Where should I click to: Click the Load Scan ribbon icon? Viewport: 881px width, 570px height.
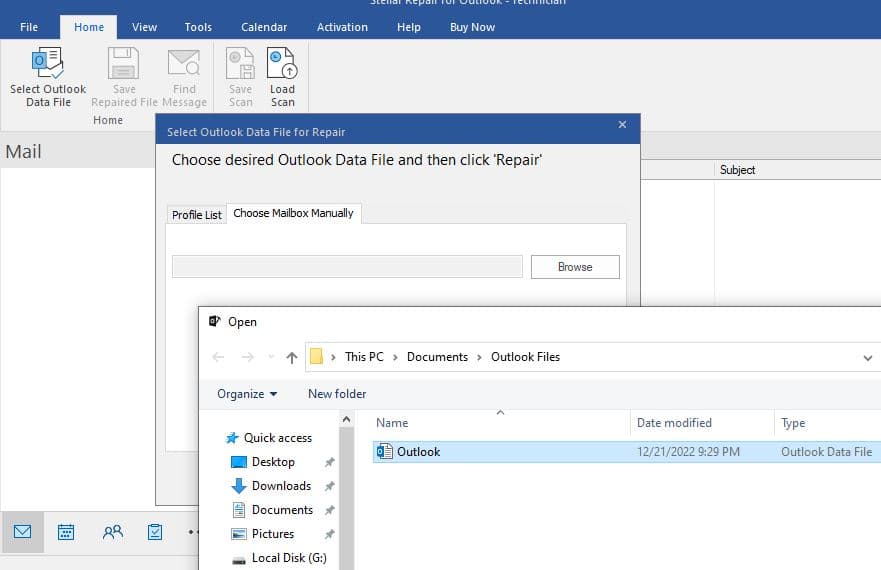coord(282,63)
